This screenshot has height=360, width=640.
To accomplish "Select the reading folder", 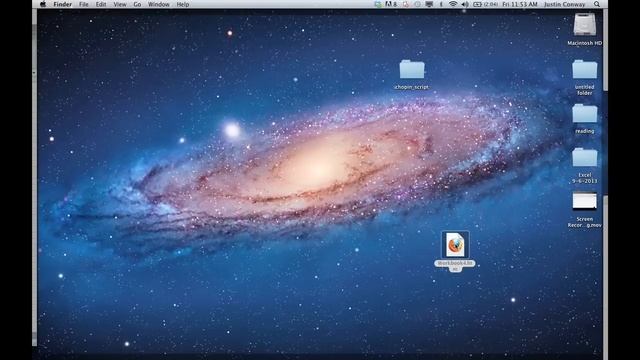I will click(x=584, y=113).
